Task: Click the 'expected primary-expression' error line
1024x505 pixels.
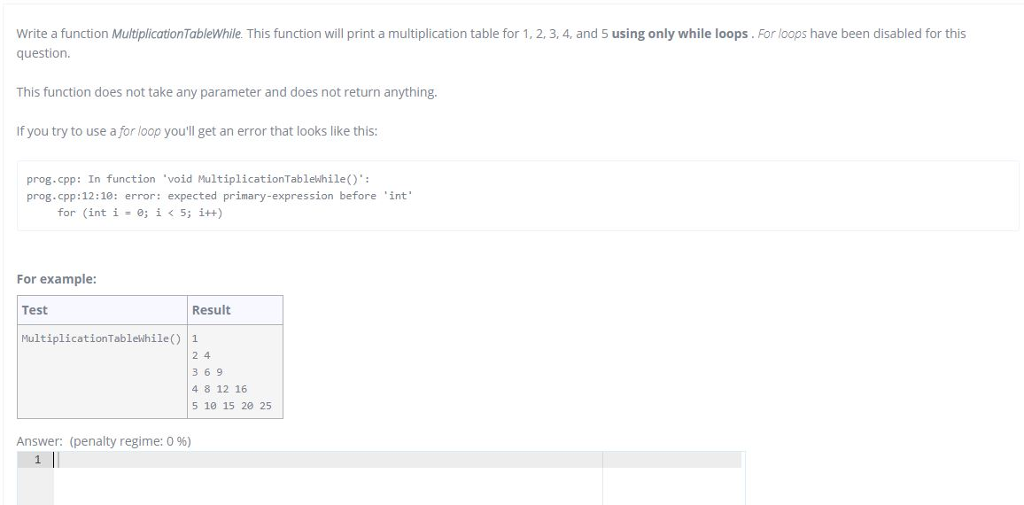Action: click(x=218, y=196)
